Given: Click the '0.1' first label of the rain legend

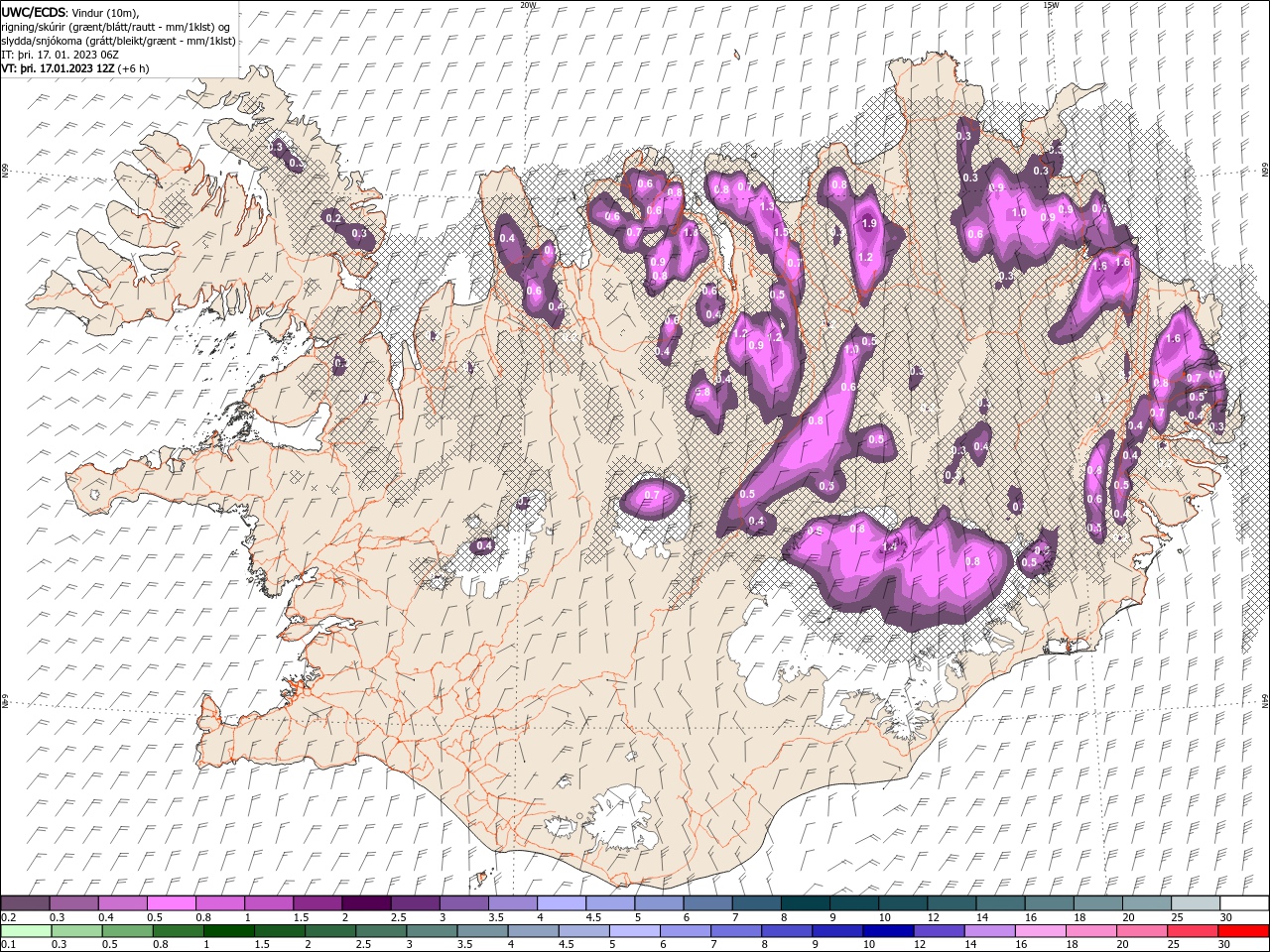Looking at the screenshot, I should pos(8,944).
